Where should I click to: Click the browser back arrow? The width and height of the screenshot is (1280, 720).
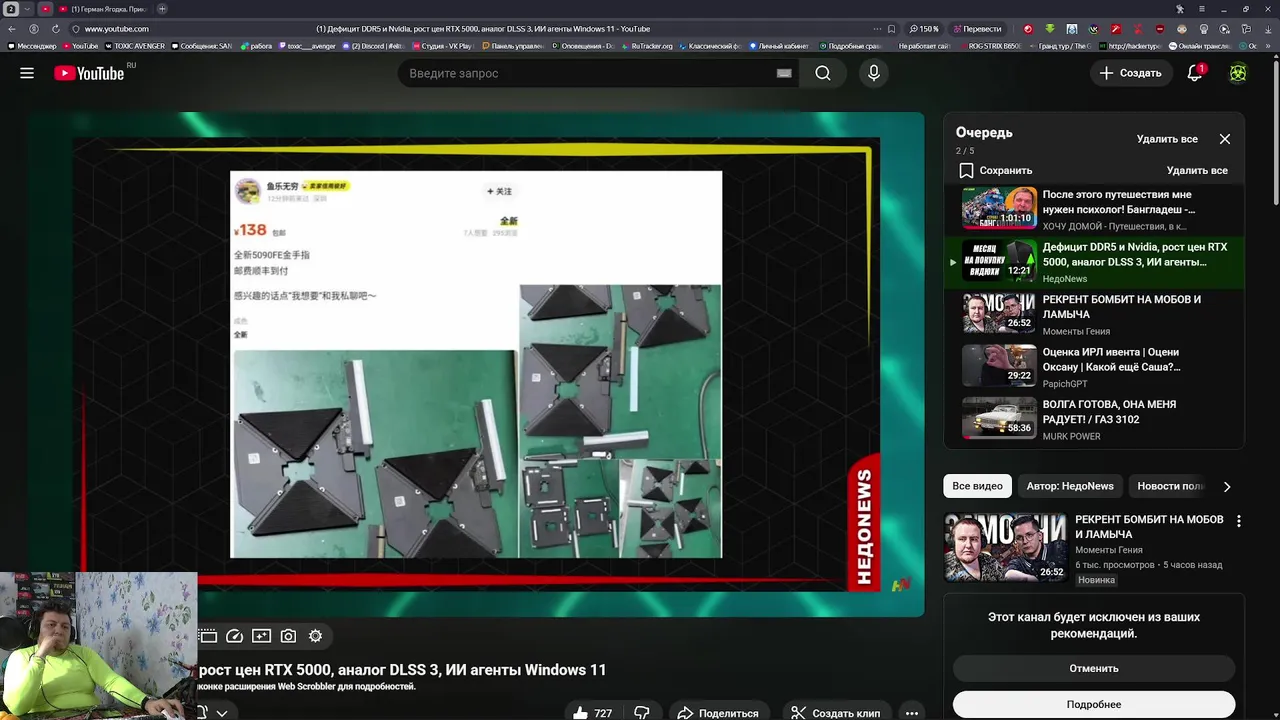click(12, 29)
